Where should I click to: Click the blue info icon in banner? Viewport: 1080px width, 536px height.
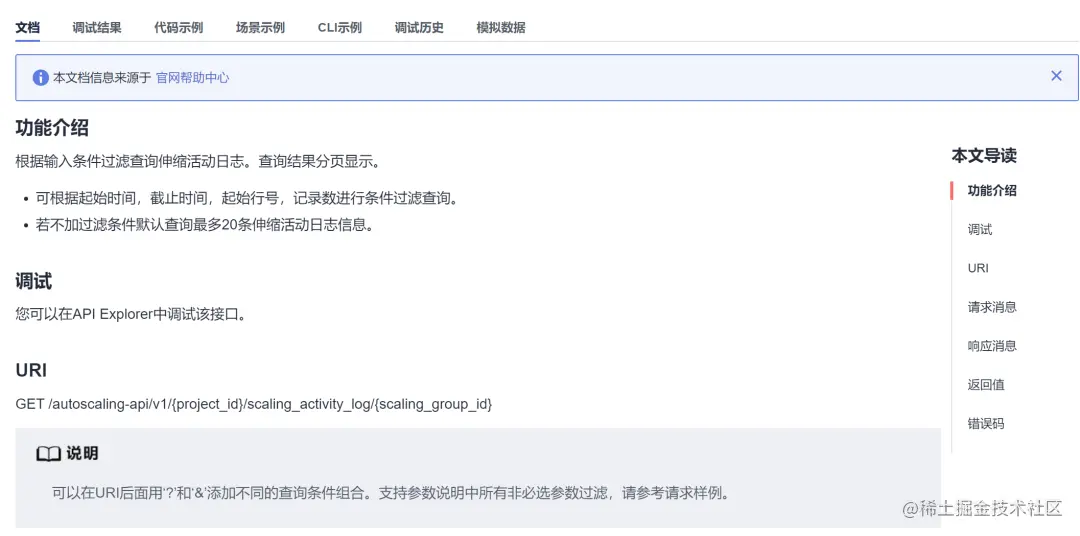click(x=41, y=77)
